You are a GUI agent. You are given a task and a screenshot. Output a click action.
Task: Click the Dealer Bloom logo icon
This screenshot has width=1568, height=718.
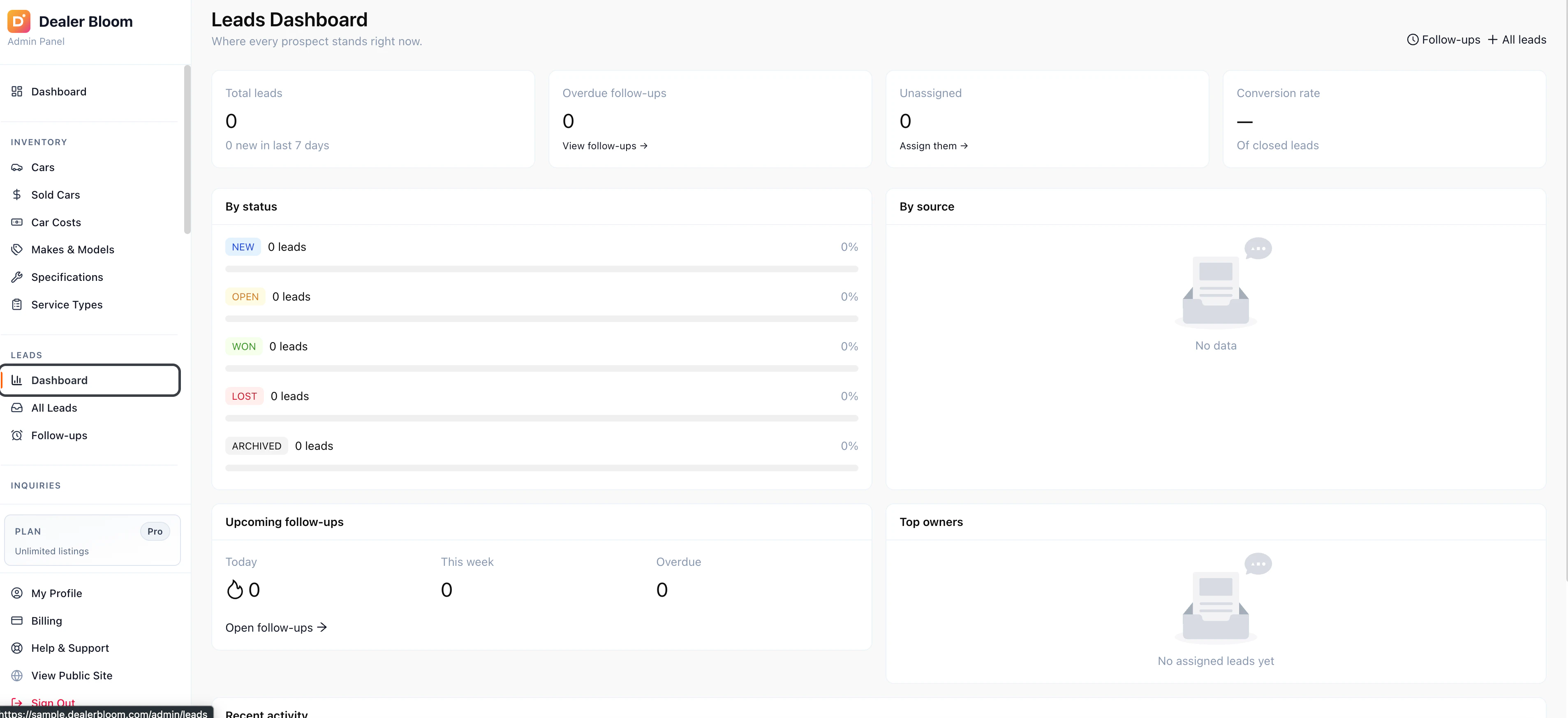(x=18, y=21)
